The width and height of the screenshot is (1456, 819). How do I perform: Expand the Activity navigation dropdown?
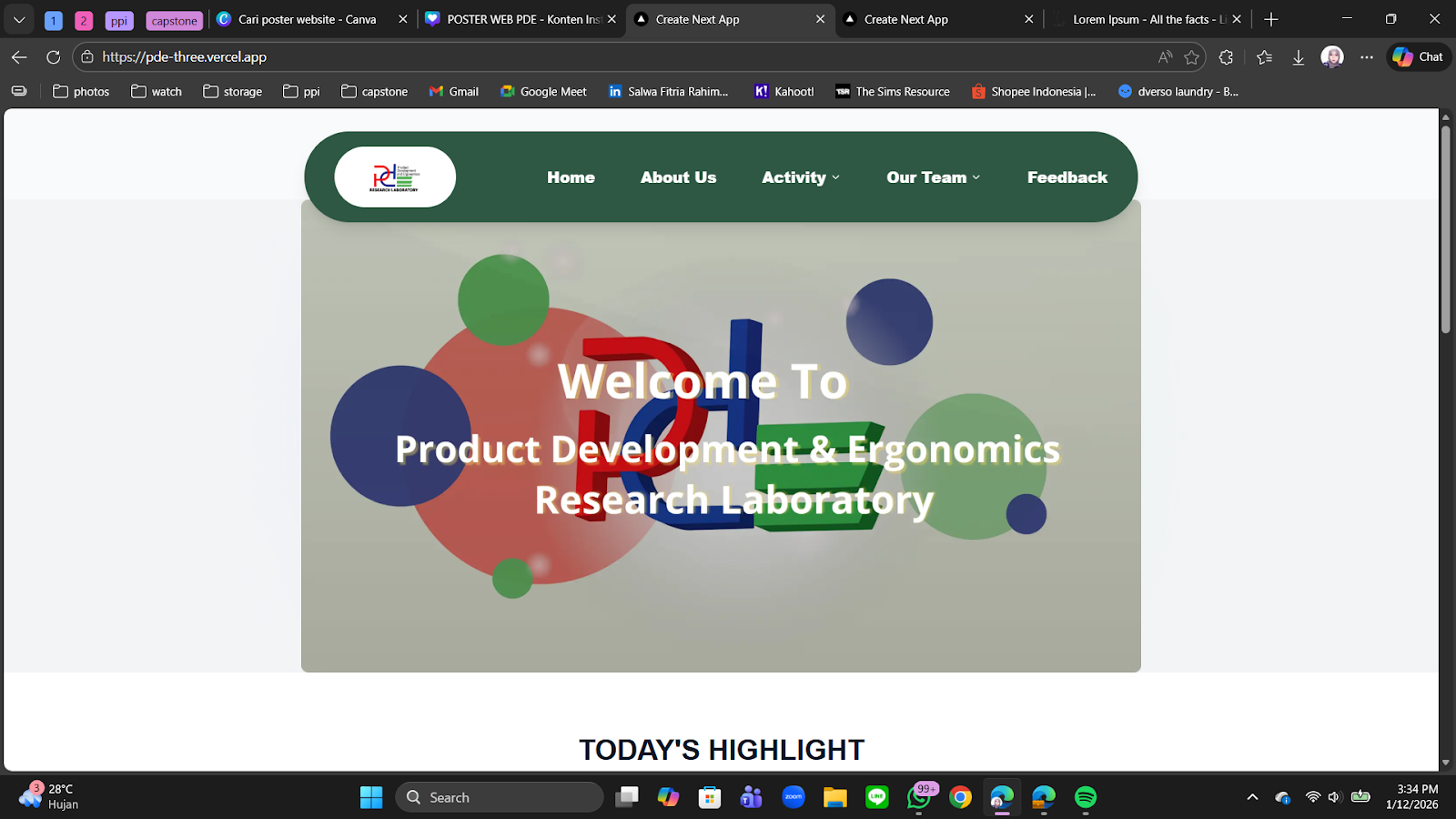pos(801,177)
